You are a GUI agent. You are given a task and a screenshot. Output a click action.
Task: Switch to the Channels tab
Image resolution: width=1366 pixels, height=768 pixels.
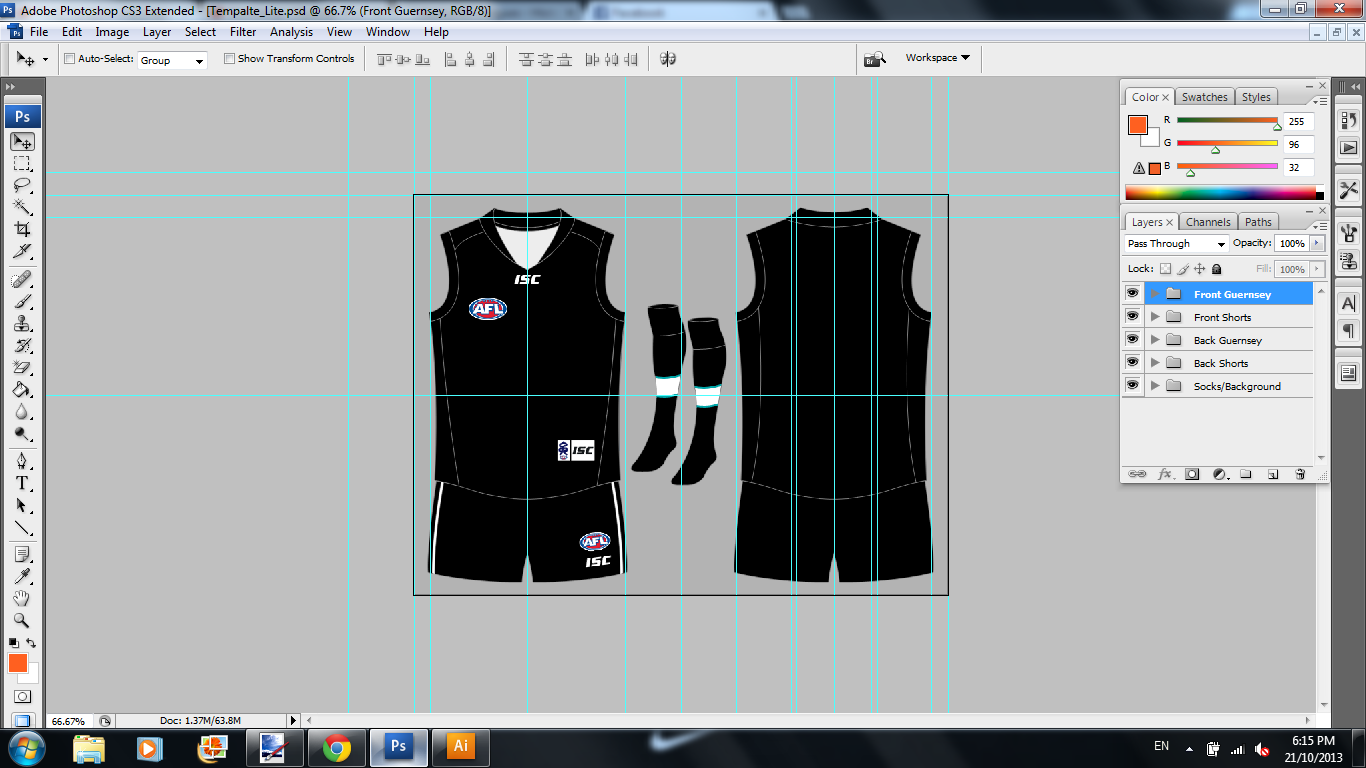click(1208, 222)
